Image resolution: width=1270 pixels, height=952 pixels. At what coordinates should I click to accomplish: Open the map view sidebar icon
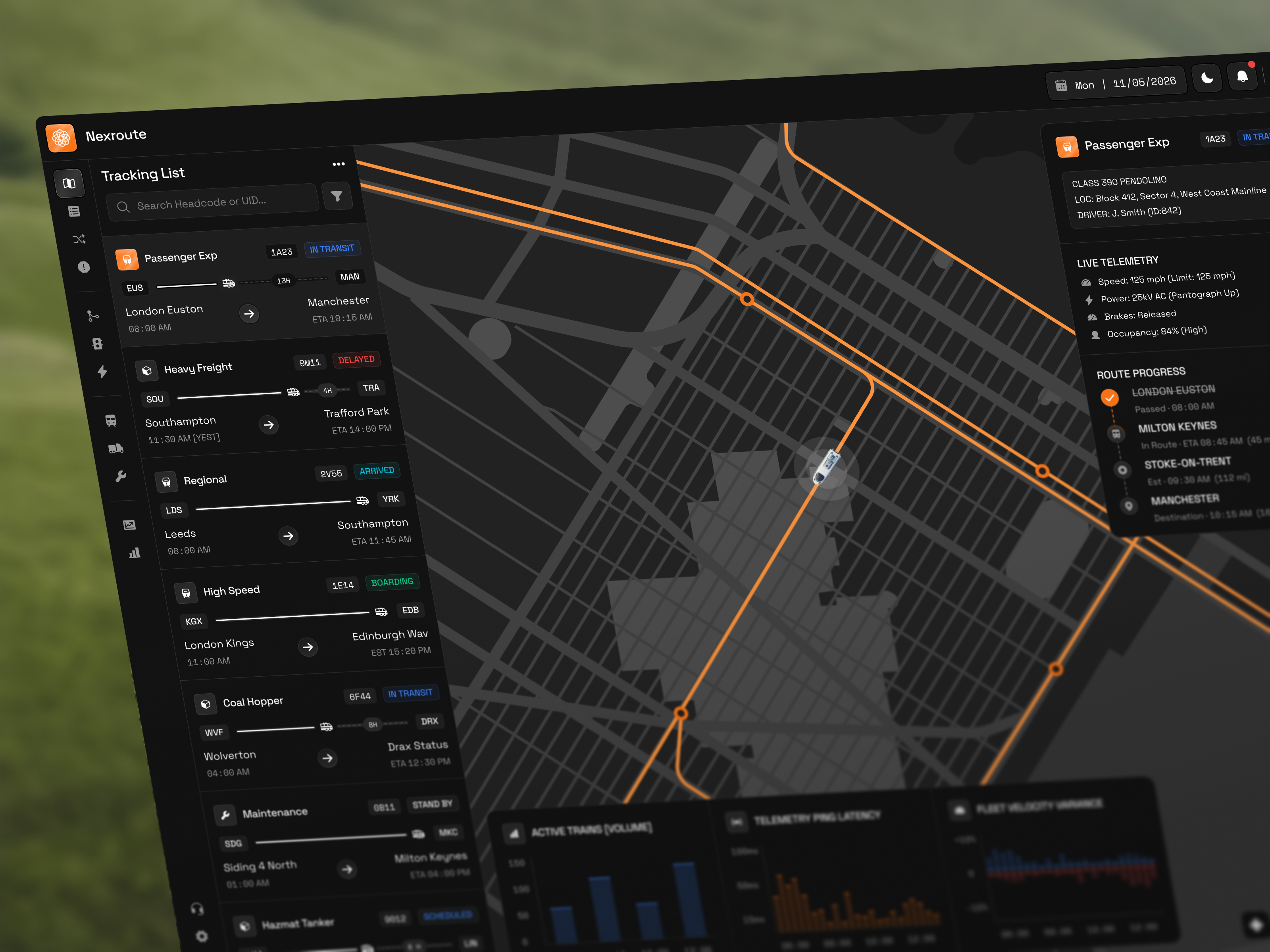[69, 183]
